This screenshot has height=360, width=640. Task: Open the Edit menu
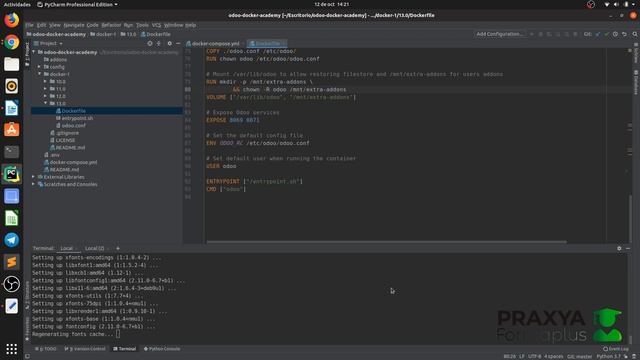42,25
